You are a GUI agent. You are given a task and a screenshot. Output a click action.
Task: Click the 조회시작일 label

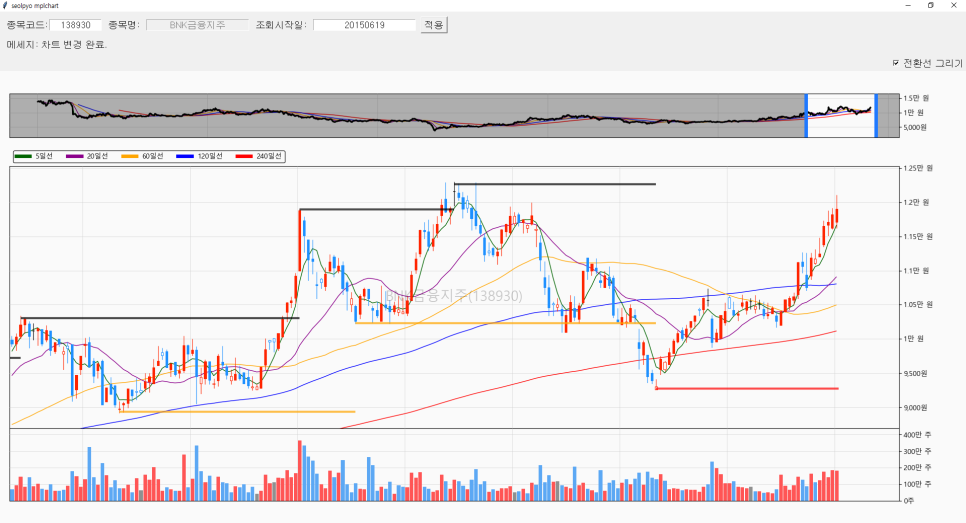point(281,25)
